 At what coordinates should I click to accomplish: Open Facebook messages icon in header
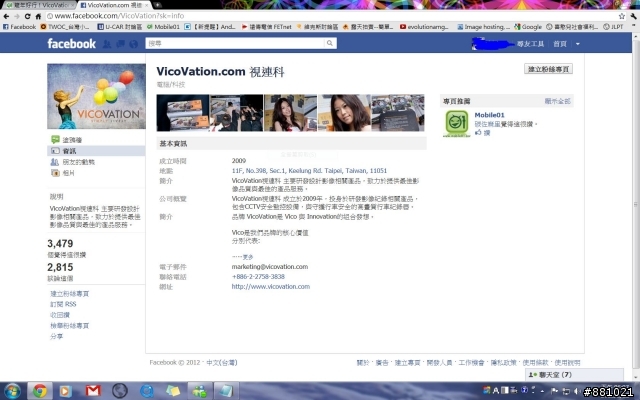pyautogui.click(x=120, y=44)
